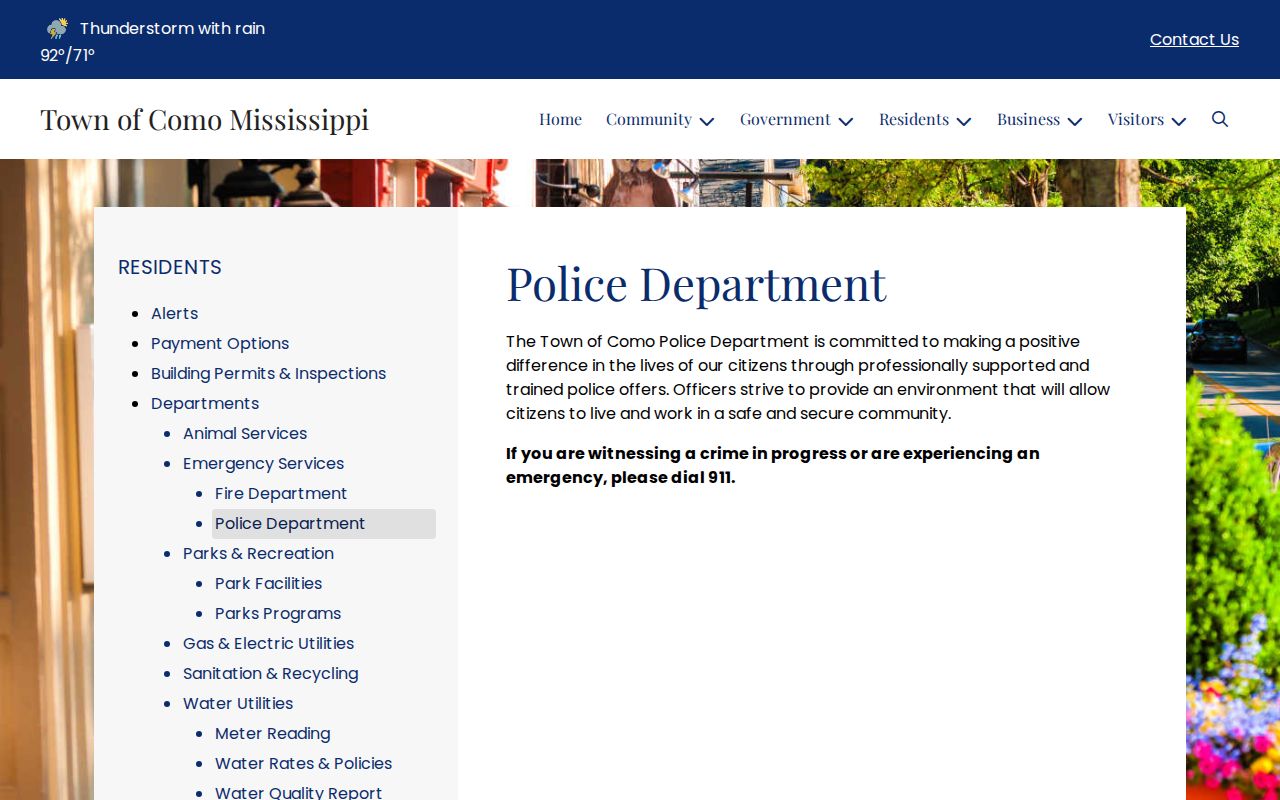This screenshot has height=800, width=1280.
Task: Open Sanitation & Recycling sidebar link
Action: point(270,673)
